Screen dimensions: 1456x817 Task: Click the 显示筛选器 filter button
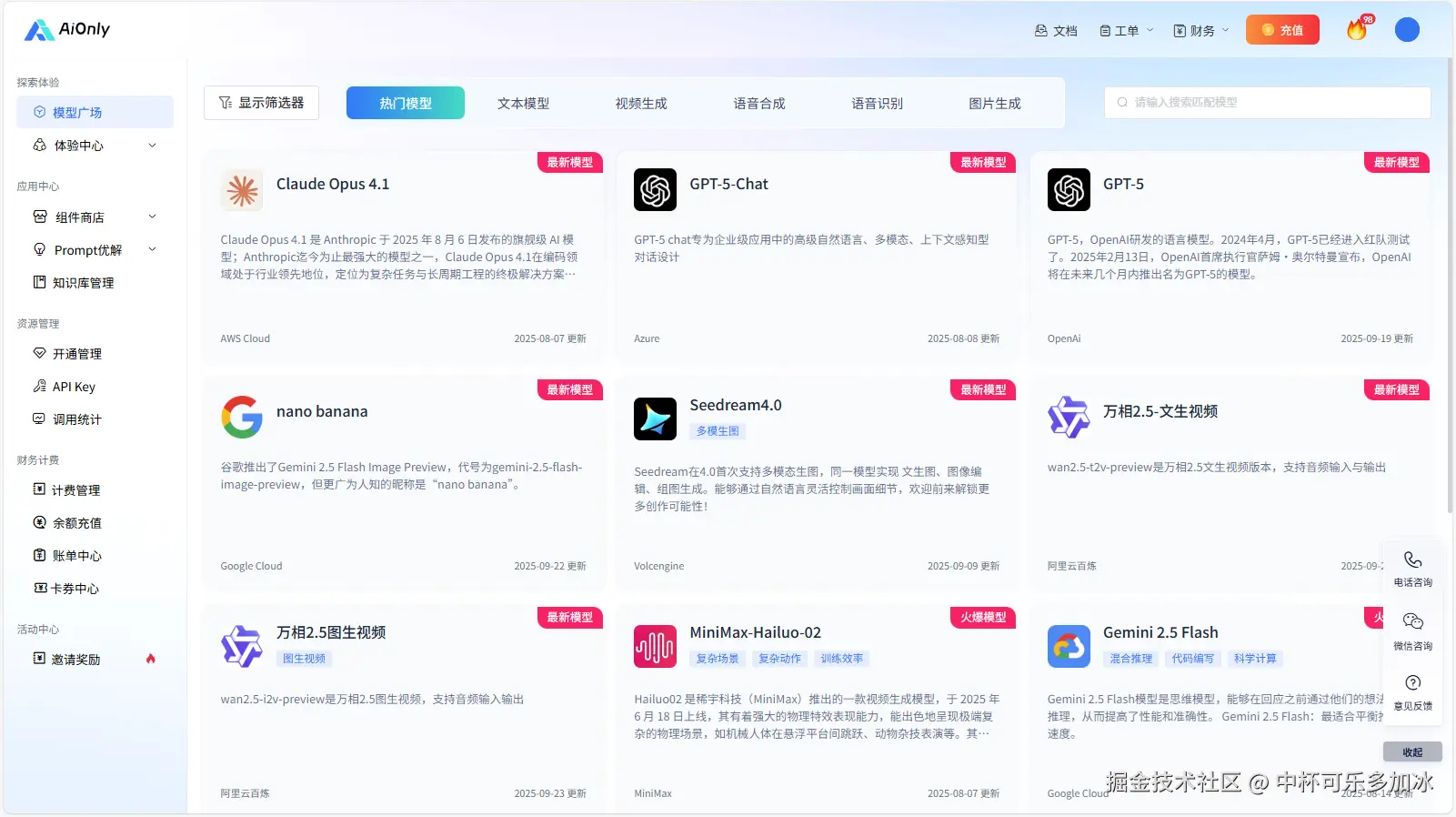(x=261, y=103)
